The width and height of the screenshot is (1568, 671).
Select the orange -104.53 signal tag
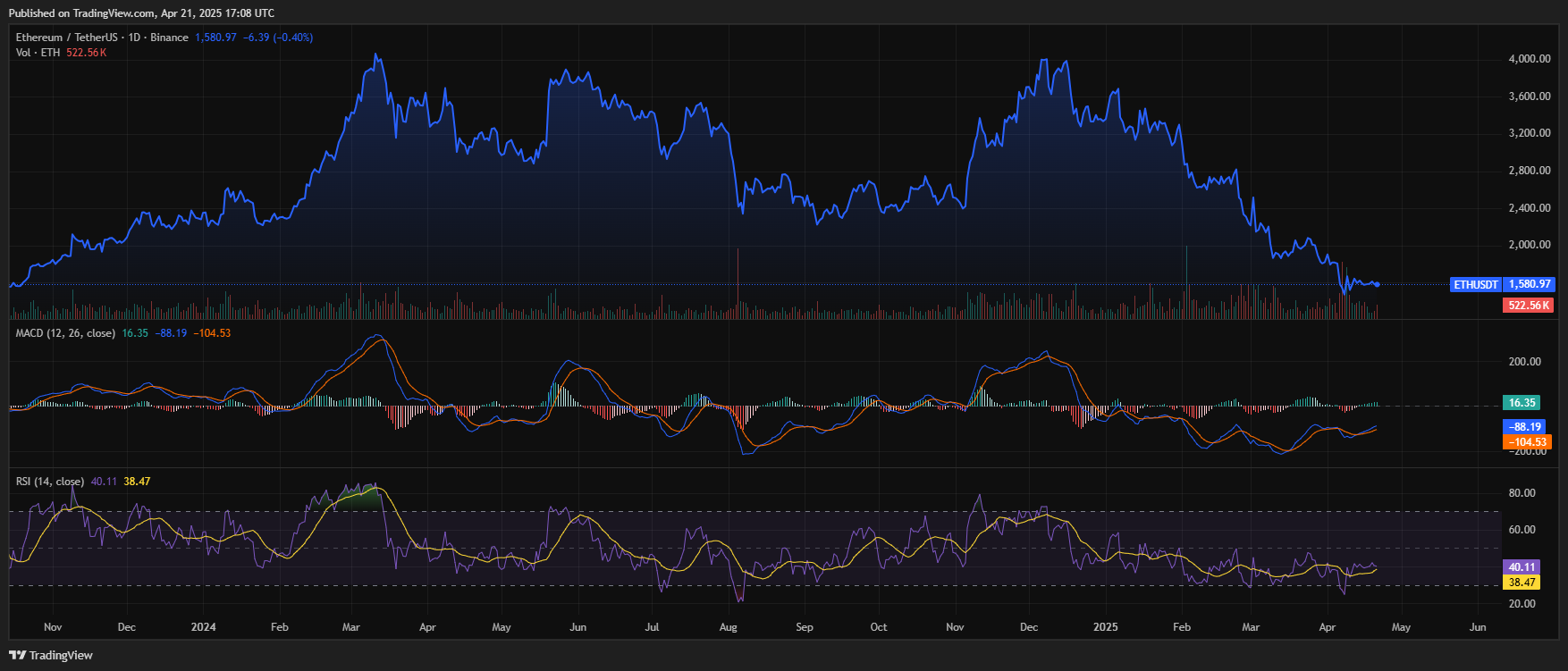(1527, 442)
